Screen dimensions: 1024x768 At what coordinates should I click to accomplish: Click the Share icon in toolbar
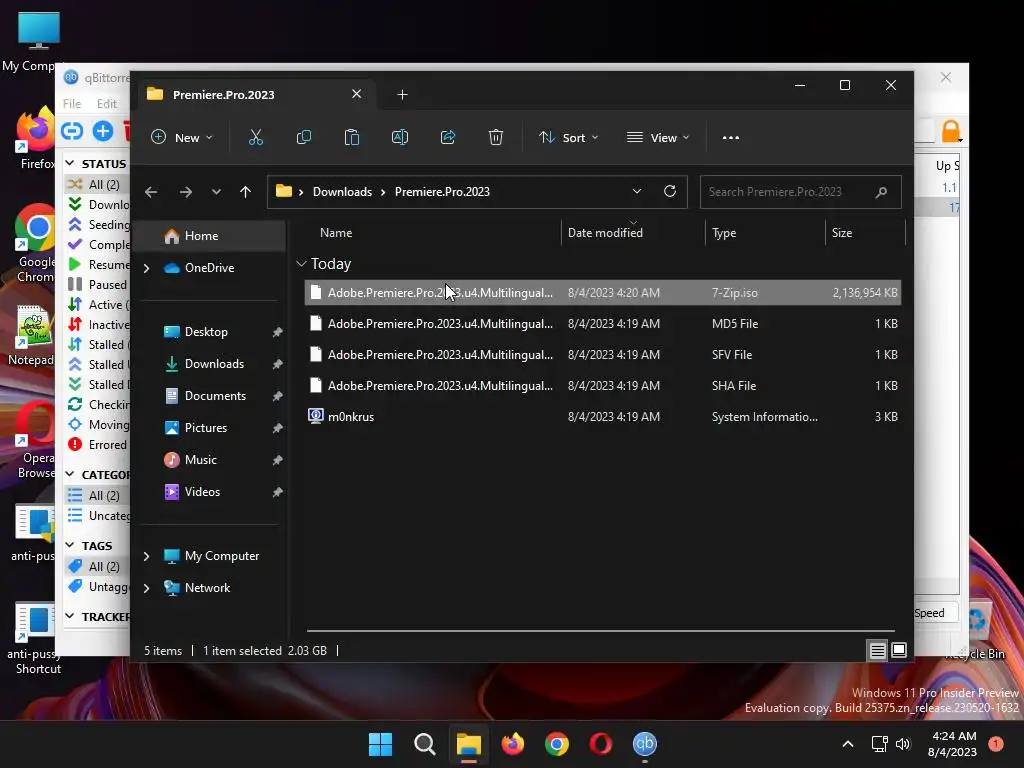(448, 138)
